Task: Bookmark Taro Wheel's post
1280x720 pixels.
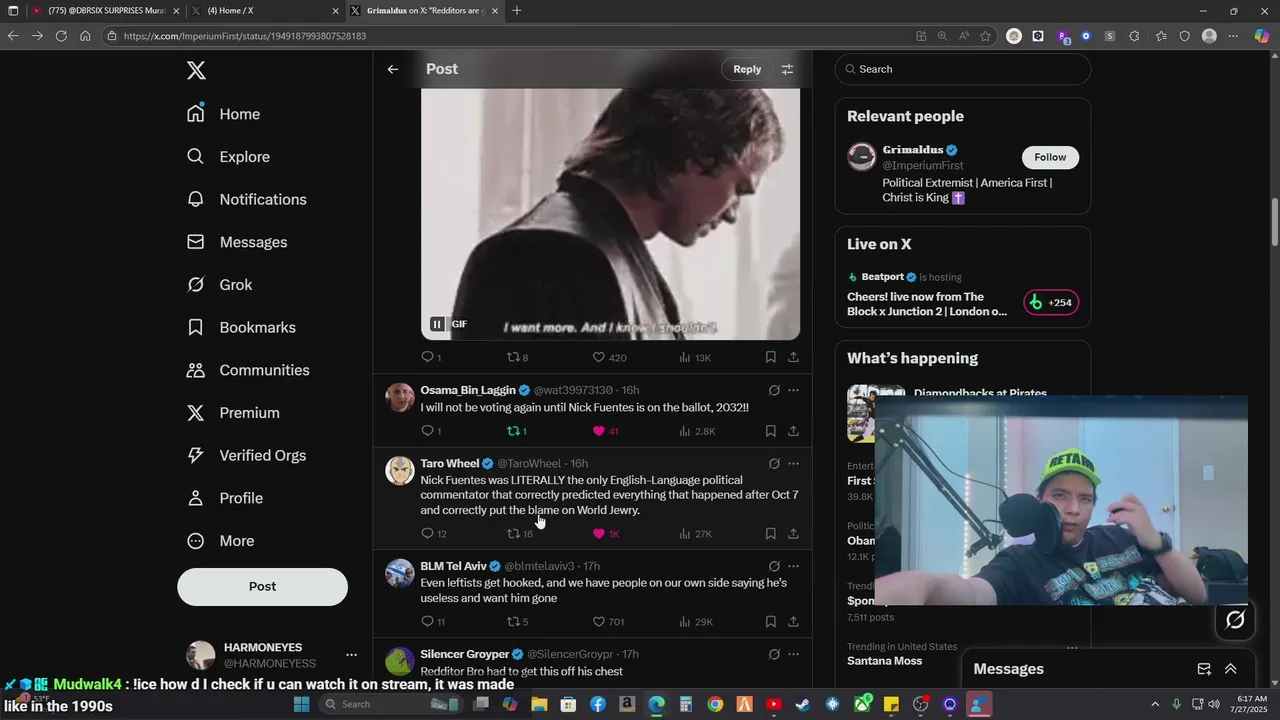Action: tap(770, 534)
